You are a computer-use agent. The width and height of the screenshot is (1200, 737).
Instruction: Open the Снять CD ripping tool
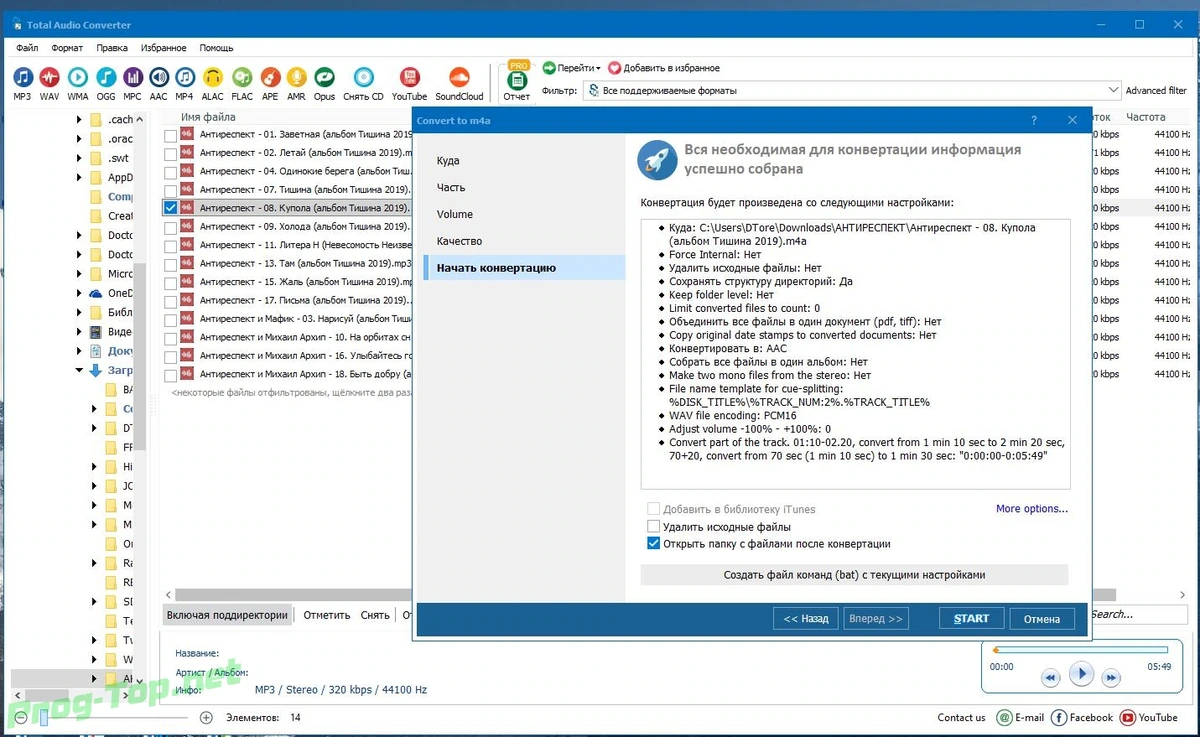point(363,83)
